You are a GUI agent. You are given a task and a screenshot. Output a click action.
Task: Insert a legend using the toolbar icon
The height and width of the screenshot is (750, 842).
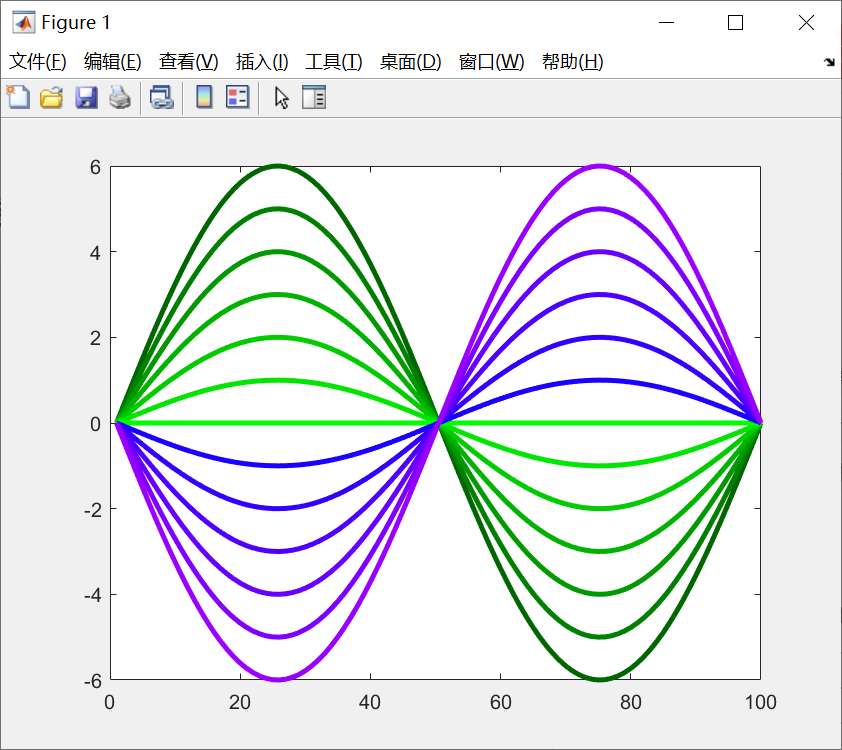(x=237, y=97)
